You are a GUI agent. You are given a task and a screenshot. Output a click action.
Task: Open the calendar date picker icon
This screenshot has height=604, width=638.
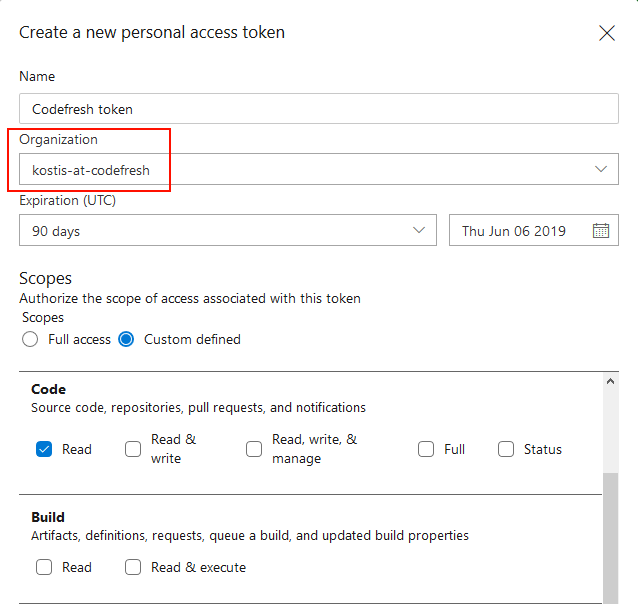[600, 231]
